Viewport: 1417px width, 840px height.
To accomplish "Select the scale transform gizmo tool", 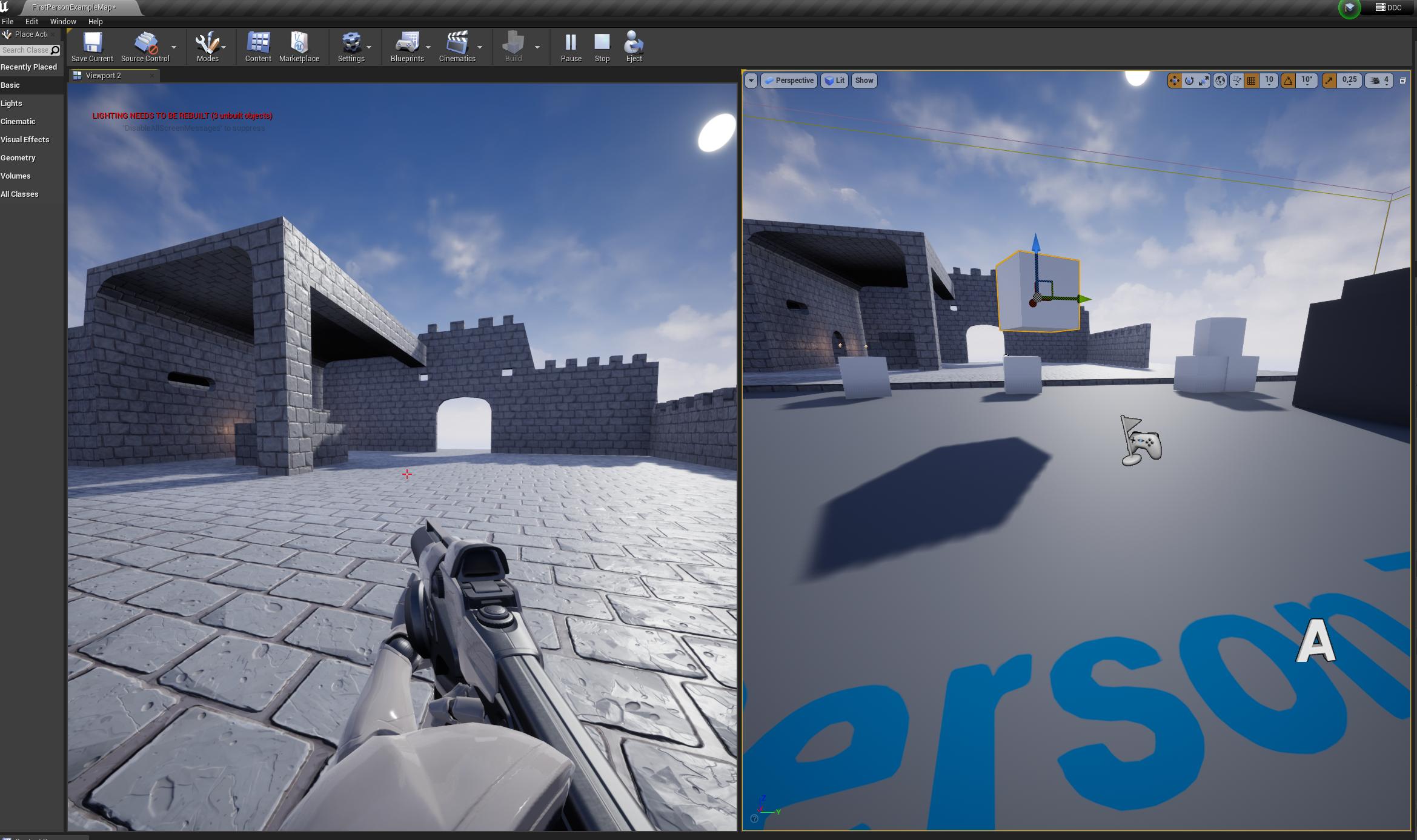I will [x=1204, y=81].
